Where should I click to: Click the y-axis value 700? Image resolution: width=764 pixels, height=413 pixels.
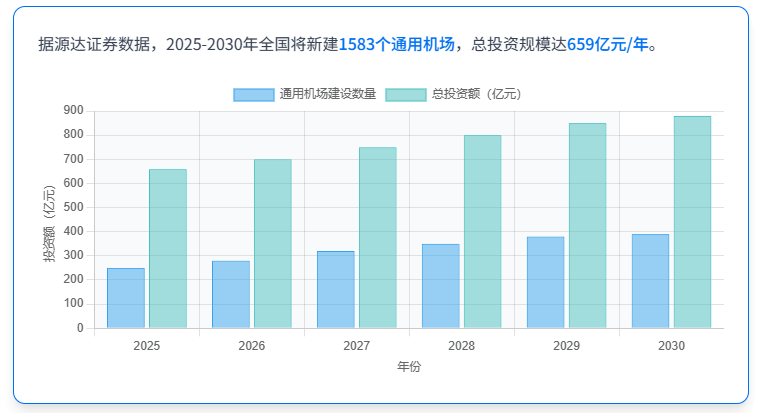[74, 159]
